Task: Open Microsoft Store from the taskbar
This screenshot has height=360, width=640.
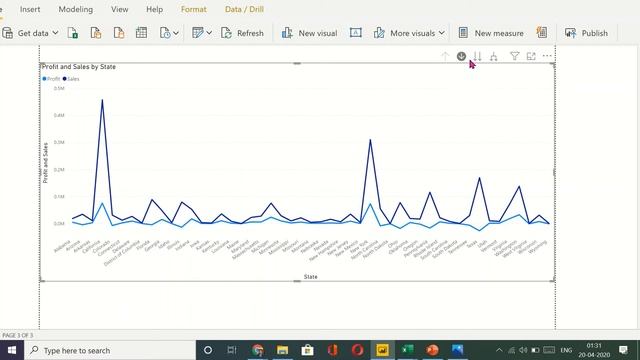Action: tap(307, 350)
